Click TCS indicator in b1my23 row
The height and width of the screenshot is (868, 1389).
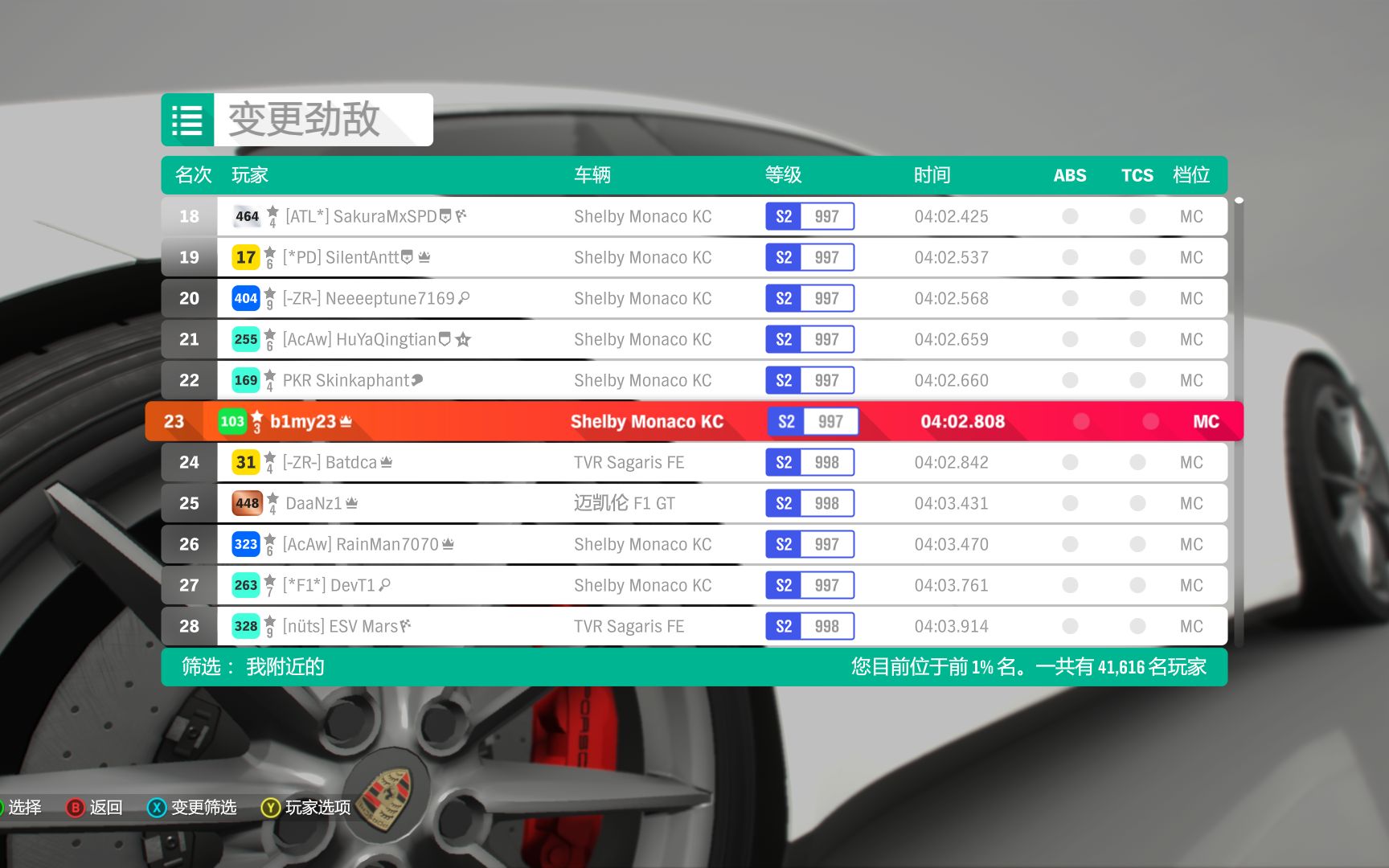tap(1151, 421)
